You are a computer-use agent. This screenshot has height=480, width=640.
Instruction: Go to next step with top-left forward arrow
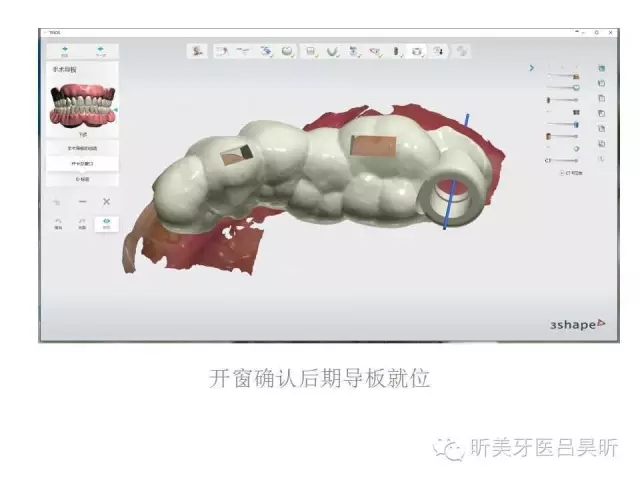pos(100,50)
